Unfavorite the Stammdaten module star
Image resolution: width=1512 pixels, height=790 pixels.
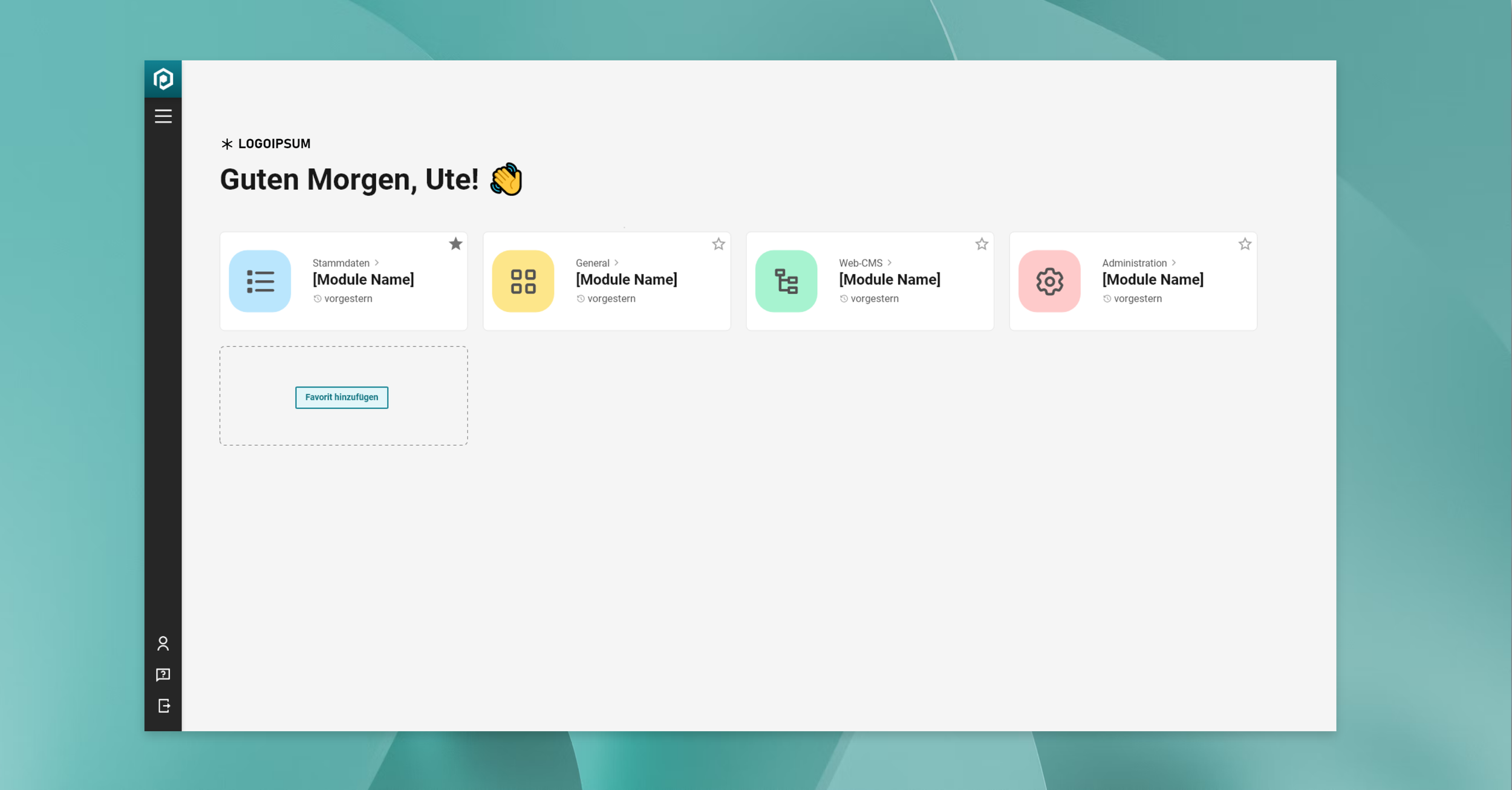pos(455,244)
